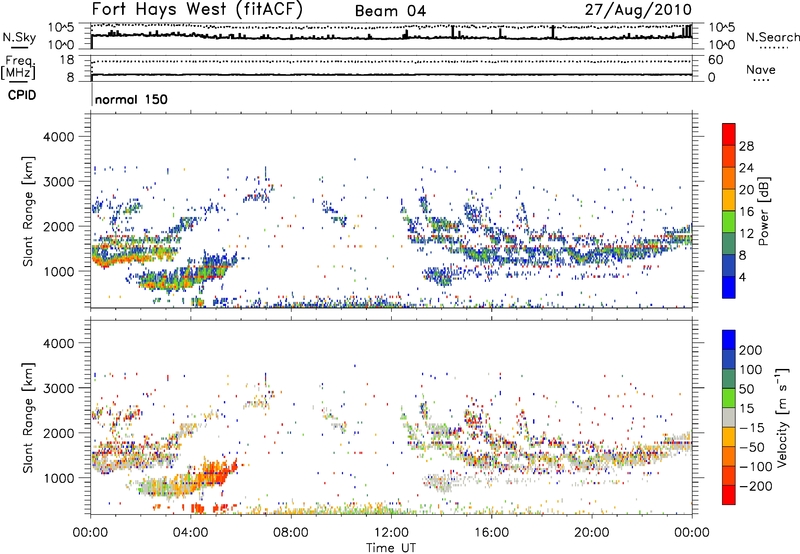Screen dimensions: 800x554
Task: Click the '3000' tick on the velocity panel
Action: pyautogui.click(x=59, y=388)
